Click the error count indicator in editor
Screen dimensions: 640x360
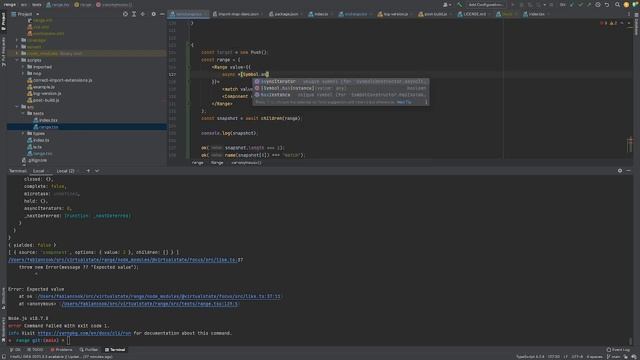click(x=603, y=23)
